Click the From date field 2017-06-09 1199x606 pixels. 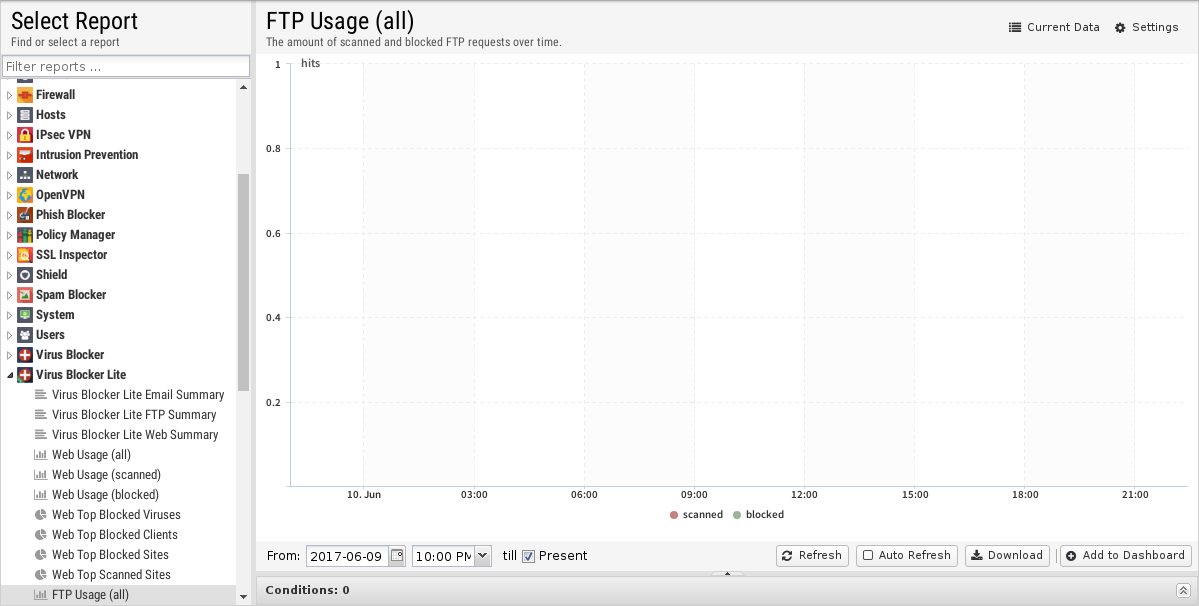pos(347,556)
